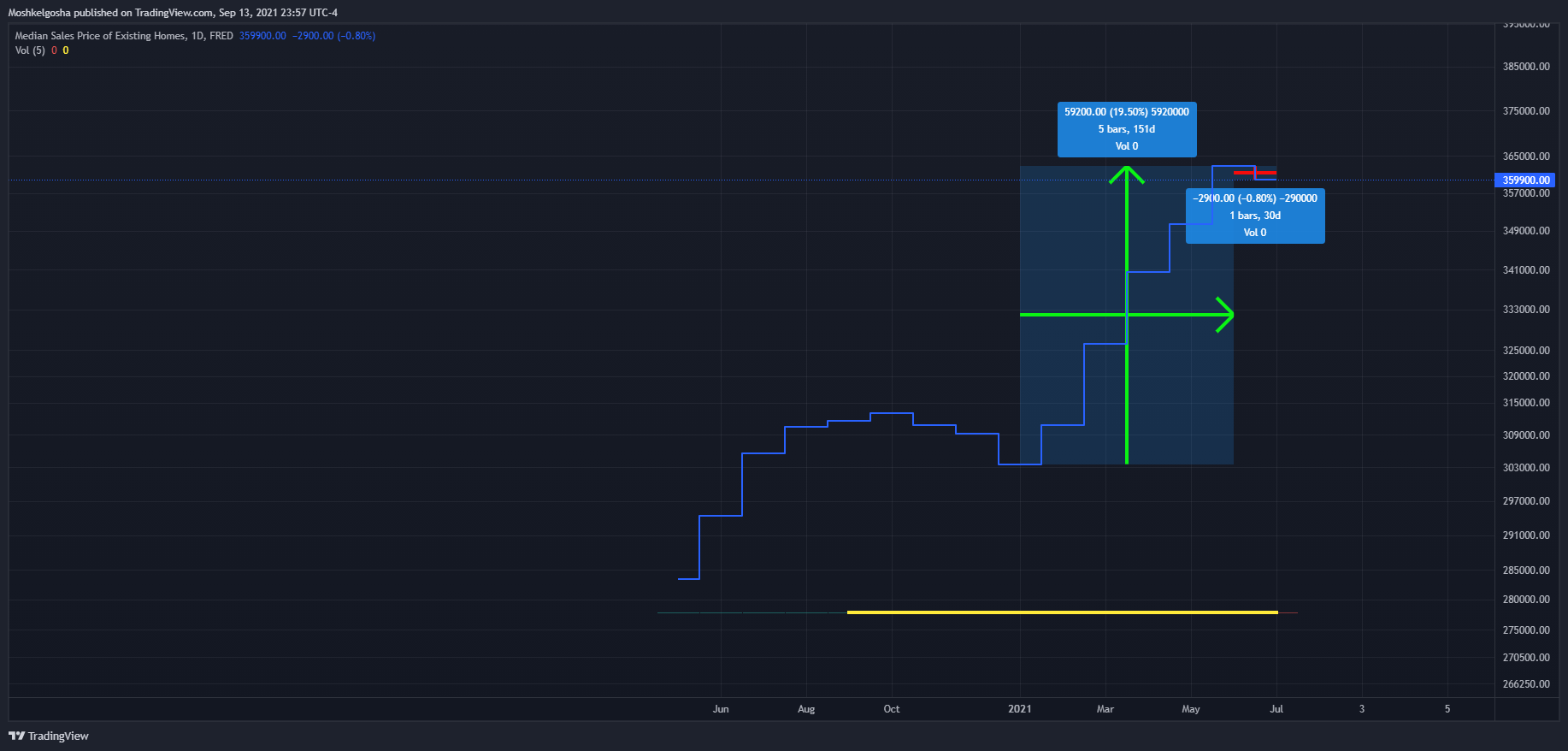Screen dimensions: 1568x751
Task: Click the 320000.00 price axis label
Action: 1526,376
